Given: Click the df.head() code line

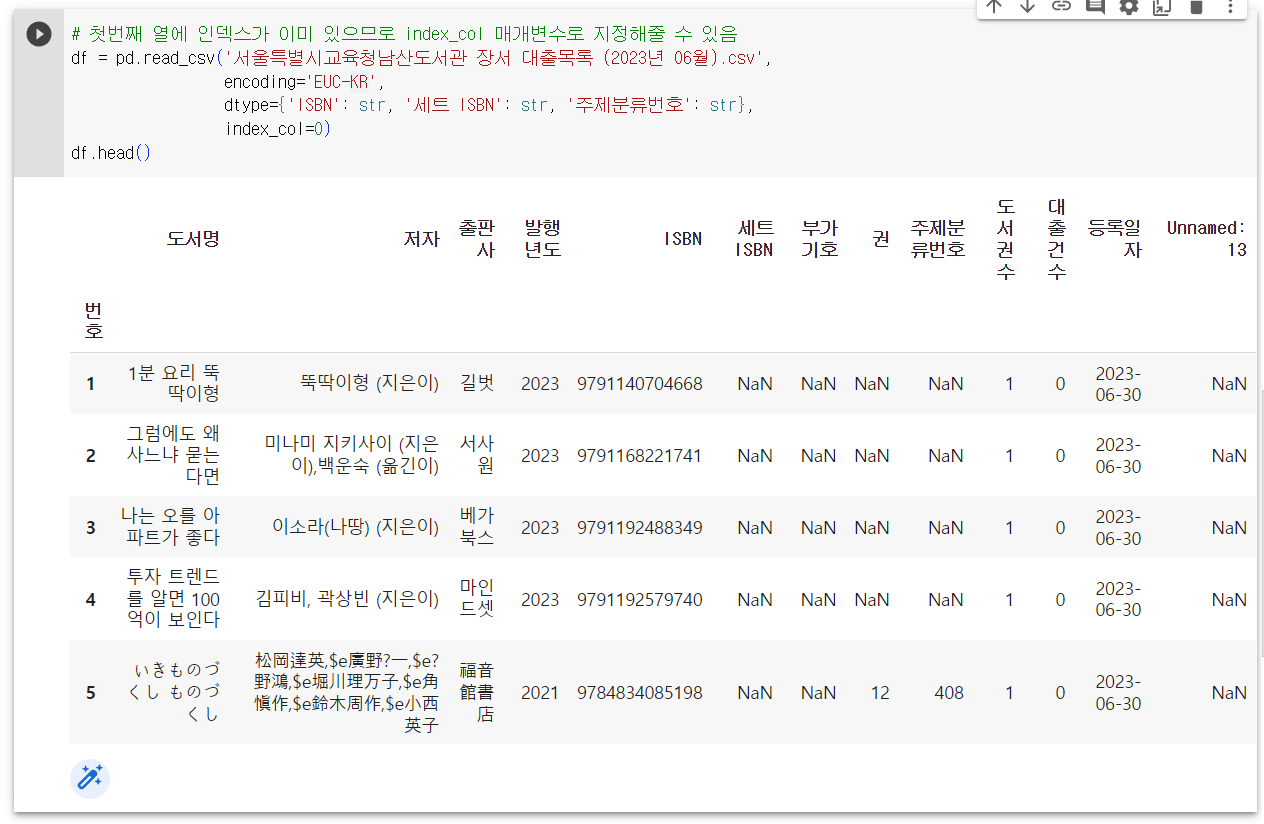Looking at the screenshot, I should [x=111, y=154].
